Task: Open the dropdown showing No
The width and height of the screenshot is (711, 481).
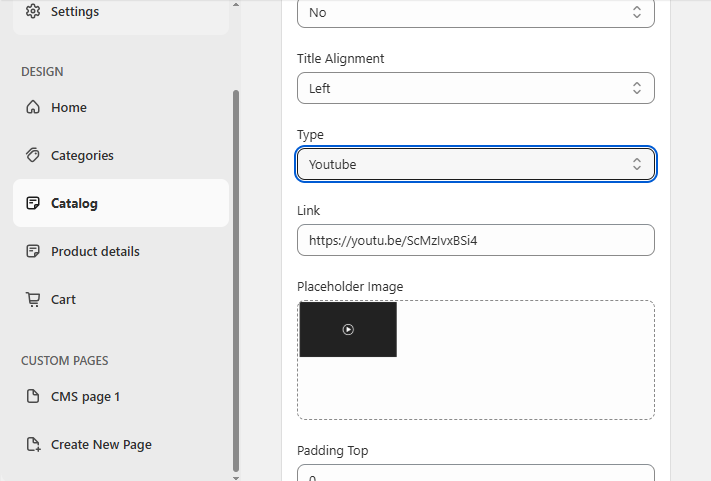Action: (x=476, y=13)
